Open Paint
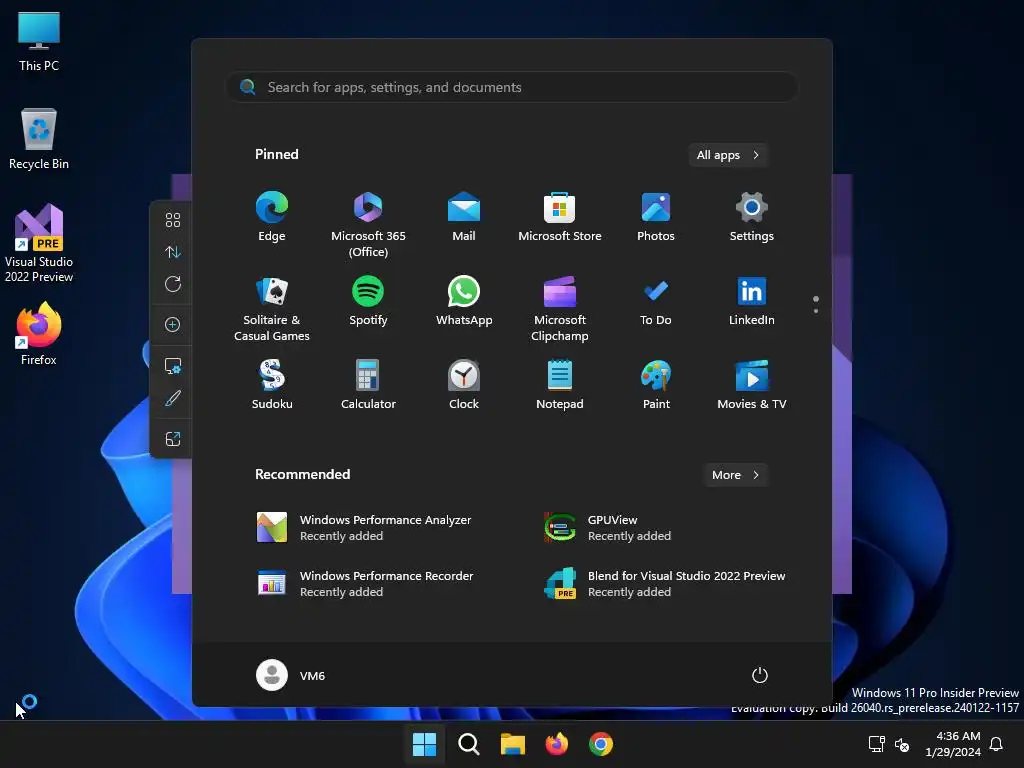This screenshot has height=768, width=1024. click(656, 385)
